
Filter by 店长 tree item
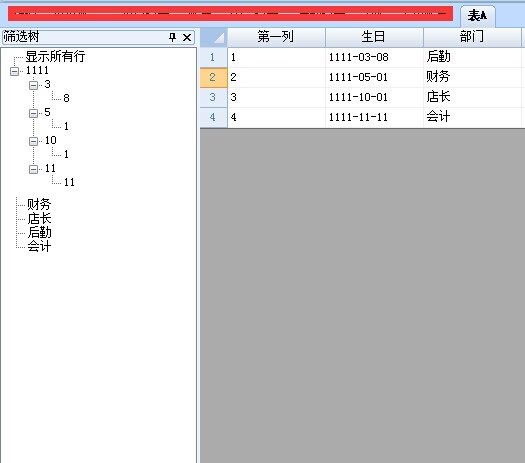[x=39, y=218]
